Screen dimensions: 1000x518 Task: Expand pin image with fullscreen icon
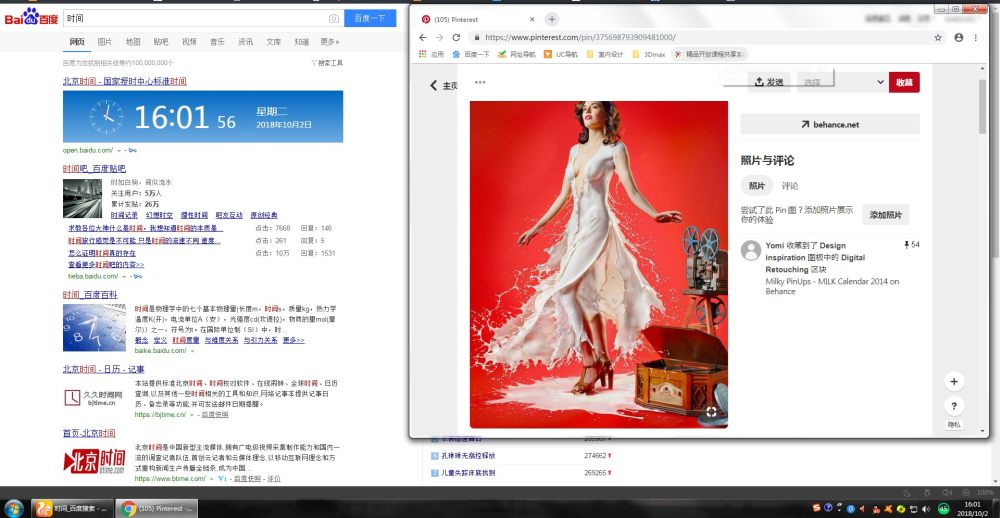click(711, 411)
